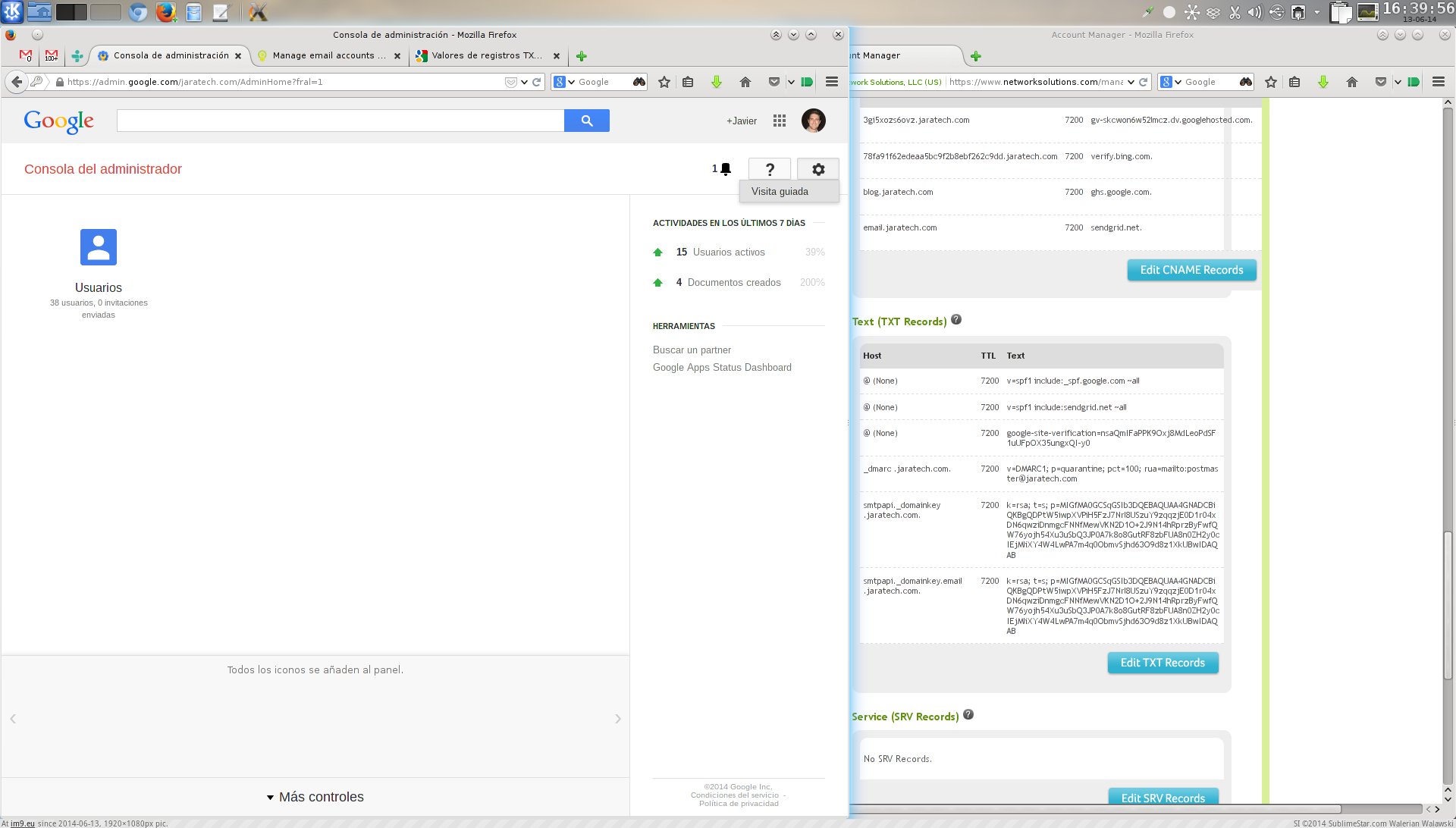Open URL history dropdown in admin console window
The image size is (1456, 828).
(x=524, y=82)
